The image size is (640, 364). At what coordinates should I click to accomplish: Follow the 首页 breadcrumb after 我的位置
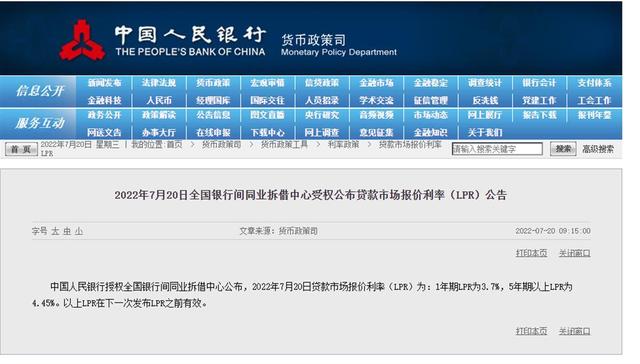pyautogui.click(x=175, y=145)
